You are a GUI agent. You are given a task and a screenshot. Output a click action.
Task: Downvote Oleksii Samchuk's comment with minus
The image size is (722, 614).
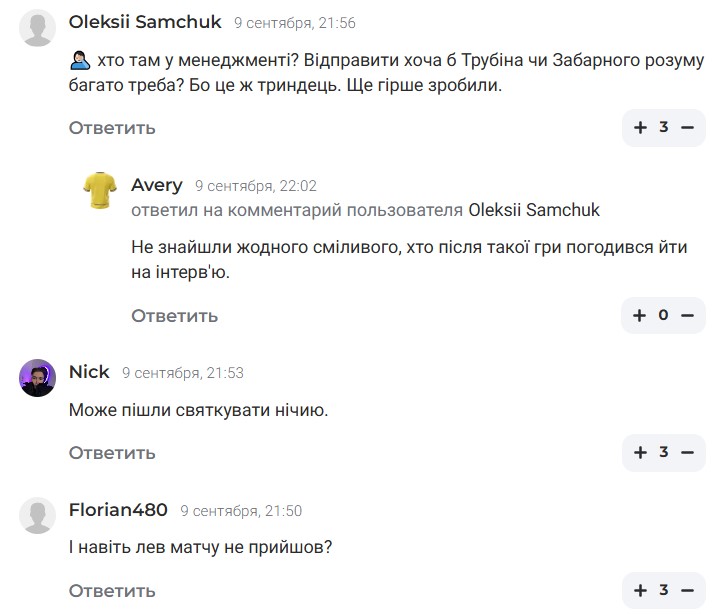coord(687,128)
